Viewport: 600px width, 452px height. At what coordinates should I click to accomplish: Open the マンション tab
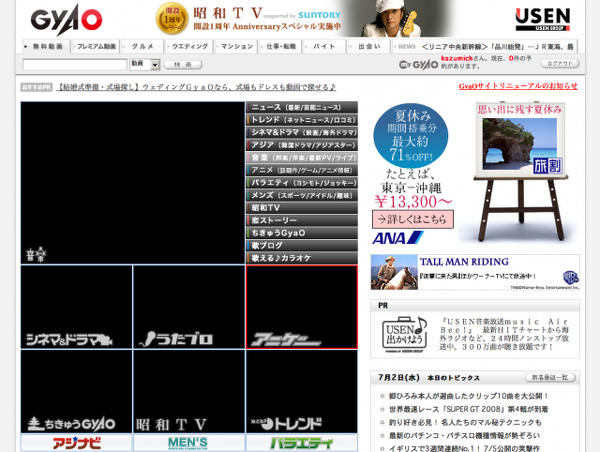pos(236,46)
